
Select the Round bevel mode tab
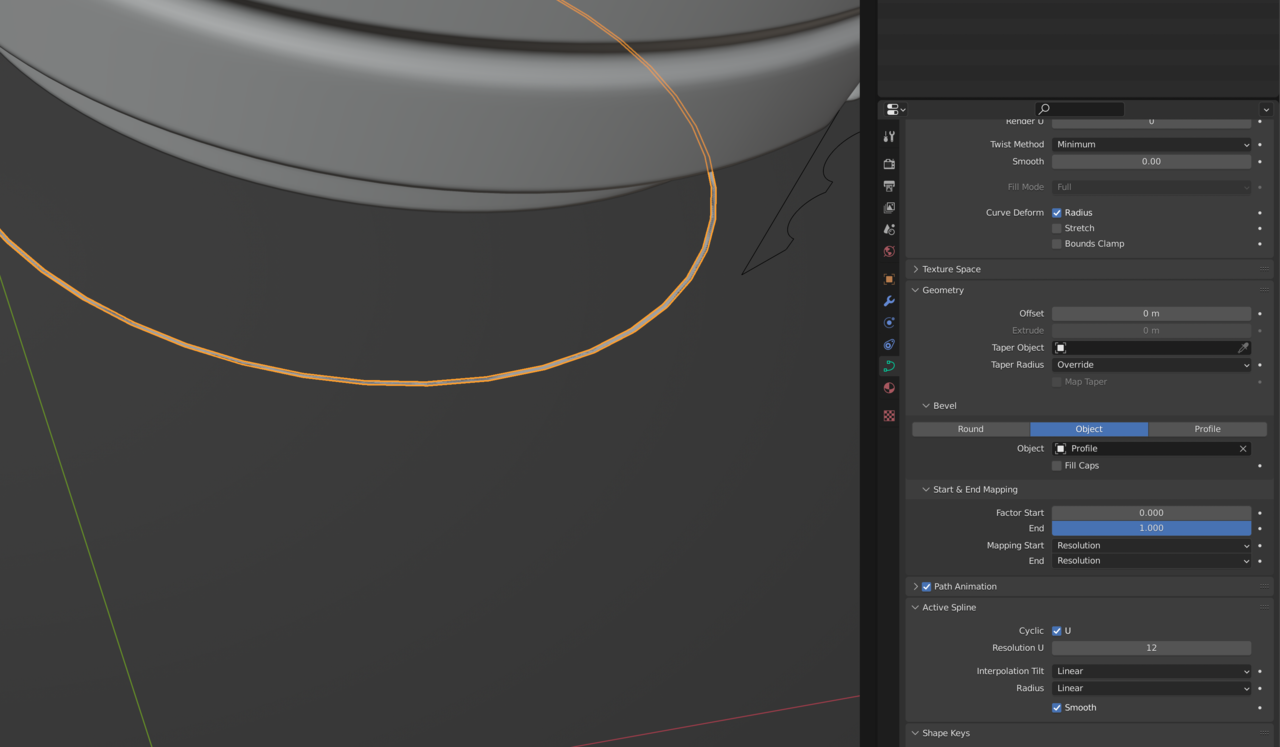[970, 429]
